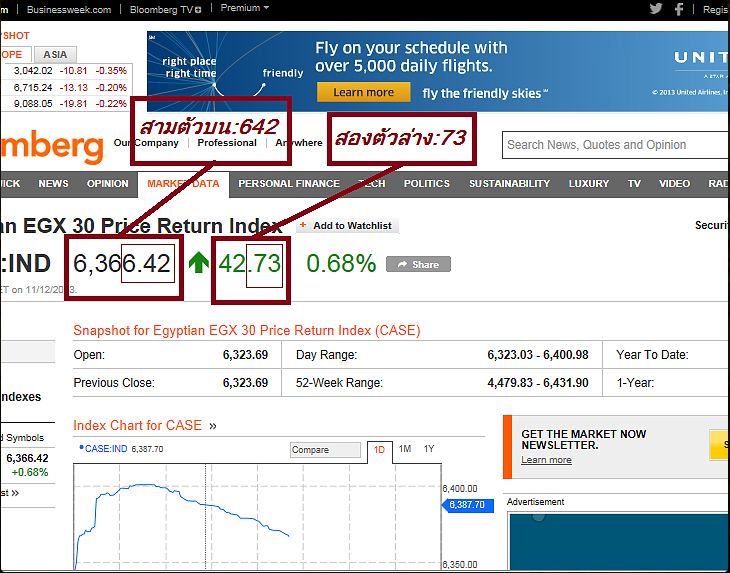Focus the Search News, Quotes and Opinion field
This screenshot has height=573, width=730.
tap(615, 145)
